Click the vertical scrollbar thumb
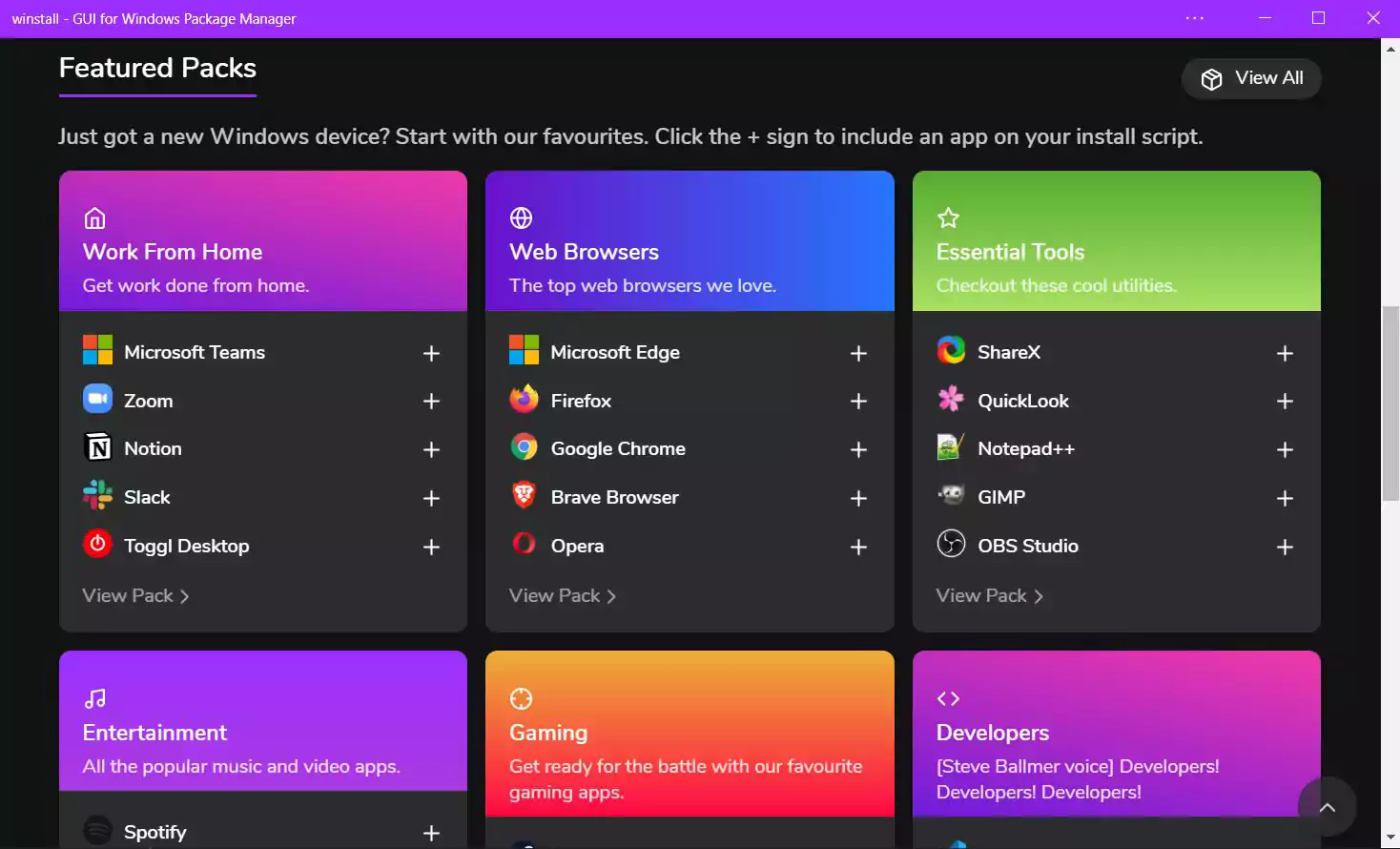The width and height of the screenshot is (1400, 849). (x=1390, y=404)
